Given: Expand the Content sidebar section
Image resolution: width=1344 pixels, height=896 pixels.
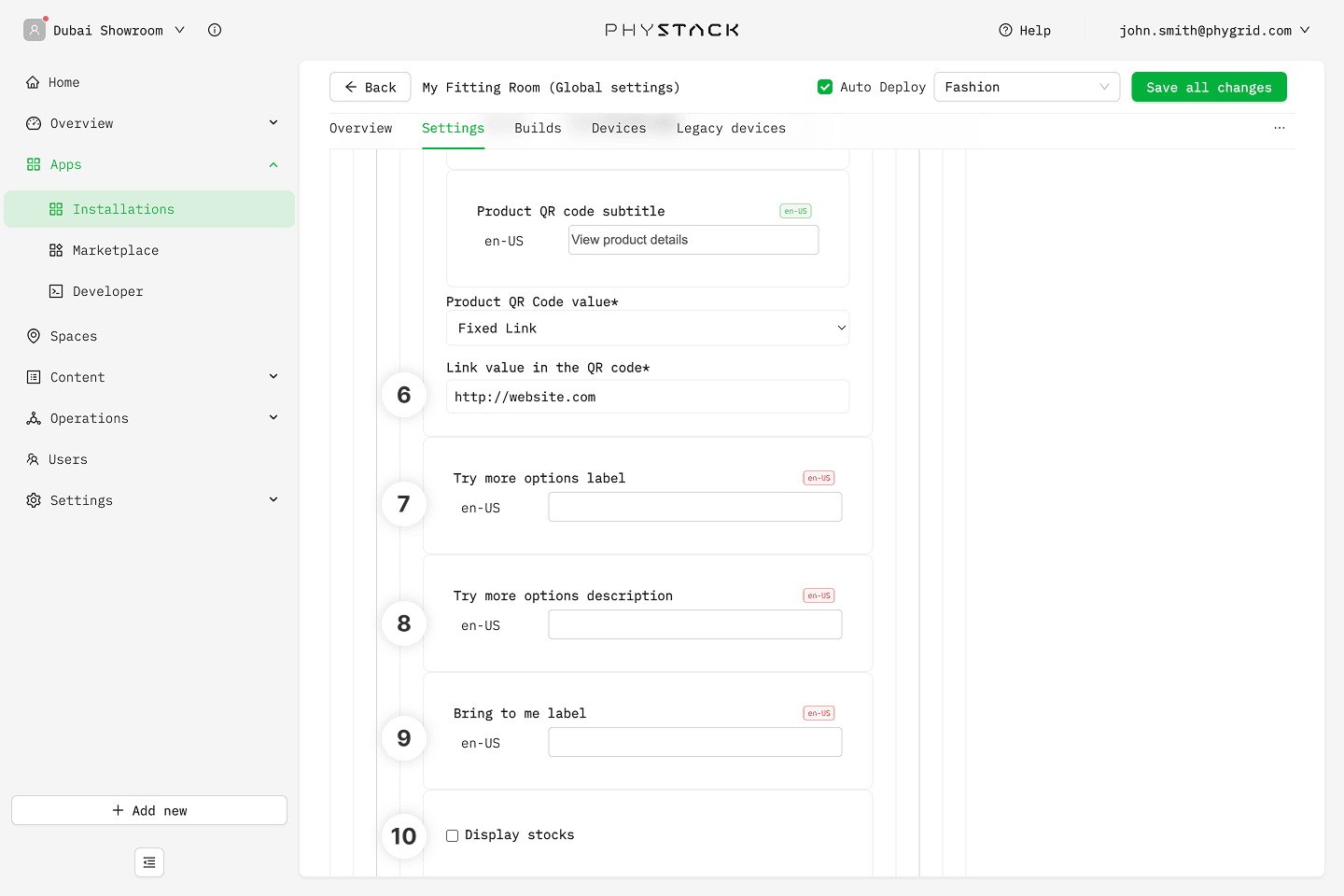Looking at the screenshot, I should click(273, 376).
